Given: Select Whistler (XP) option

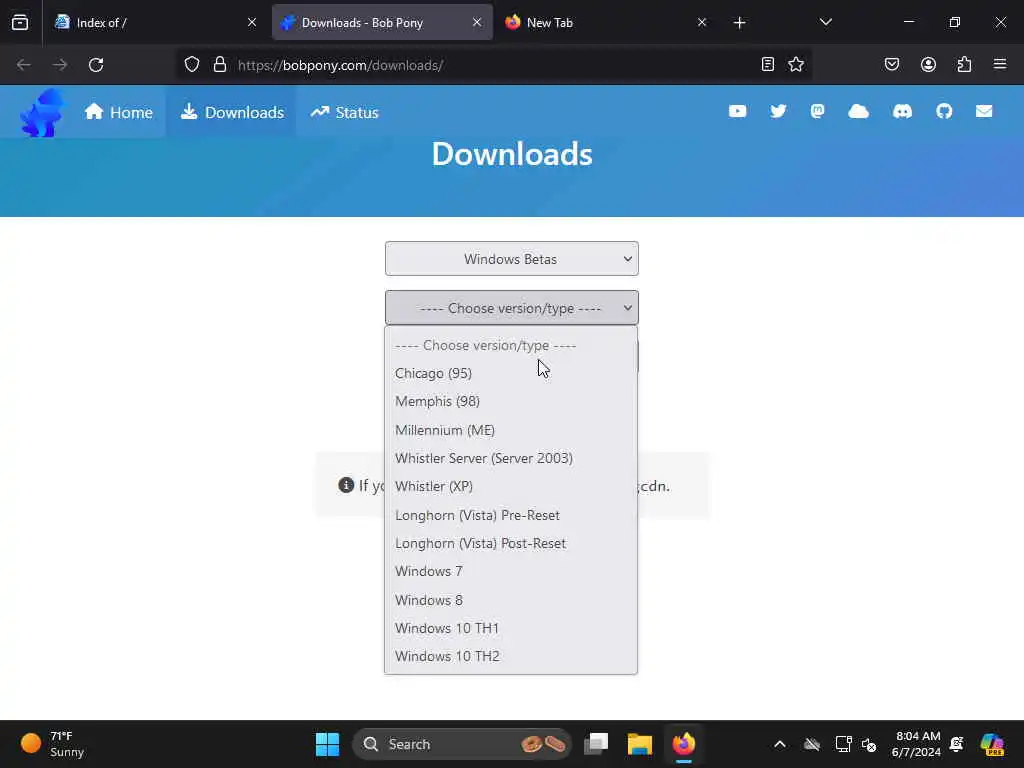Looking at the screenshot, I should click(x=511, y=486).
